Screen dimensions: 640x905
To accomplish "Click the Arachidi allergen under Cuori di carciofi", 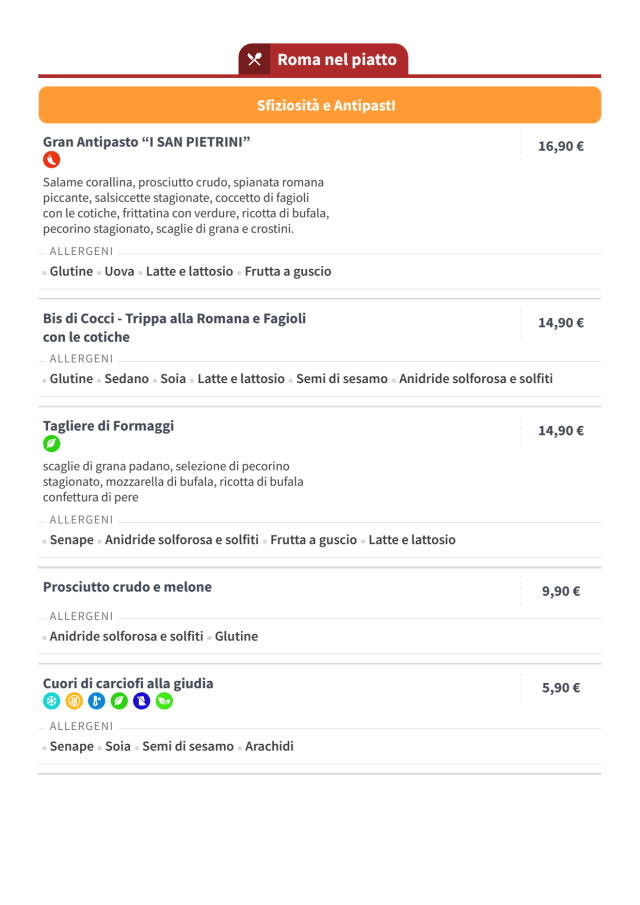I will point(269,746).
